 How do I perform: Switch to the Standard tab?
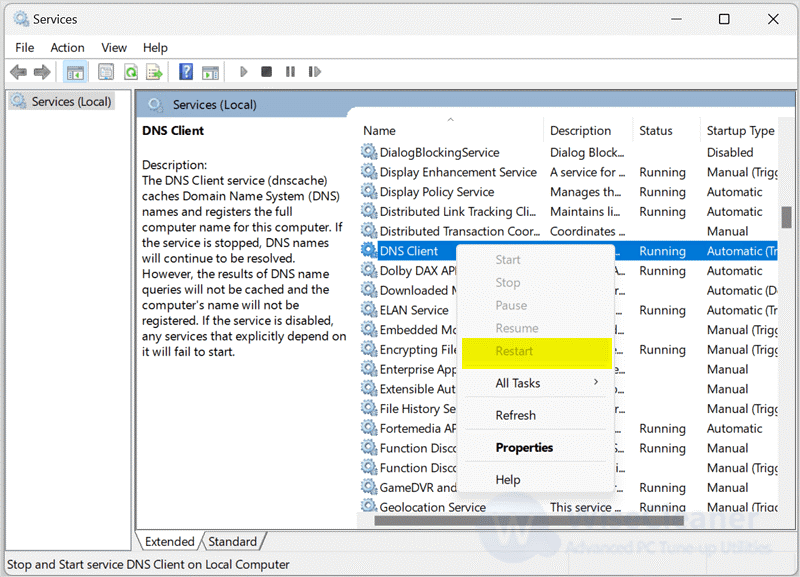click(x=233, y=541)
